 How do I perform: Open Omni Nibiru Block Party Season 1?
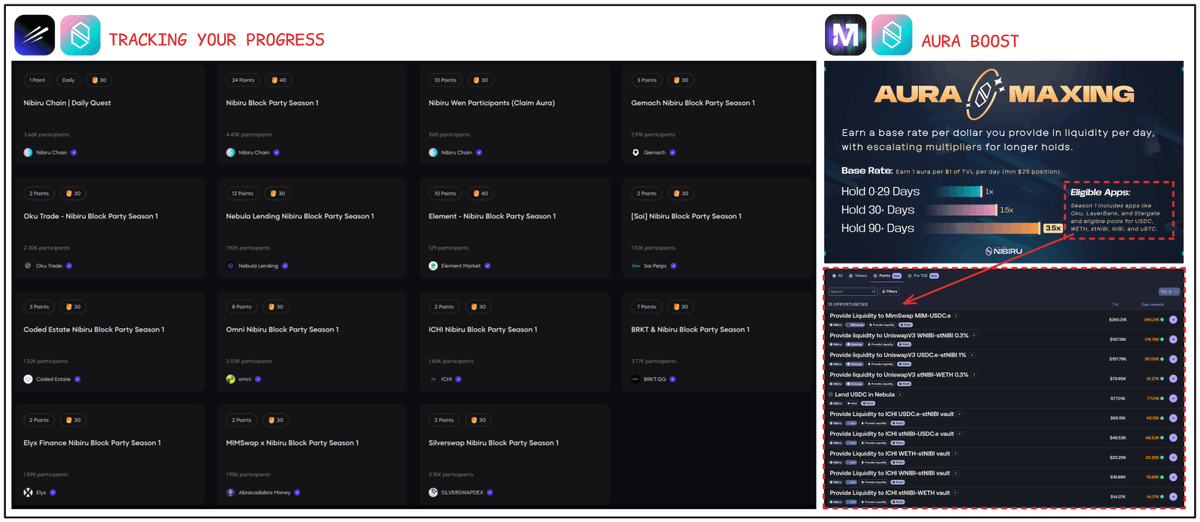click(x=311, y=341)
